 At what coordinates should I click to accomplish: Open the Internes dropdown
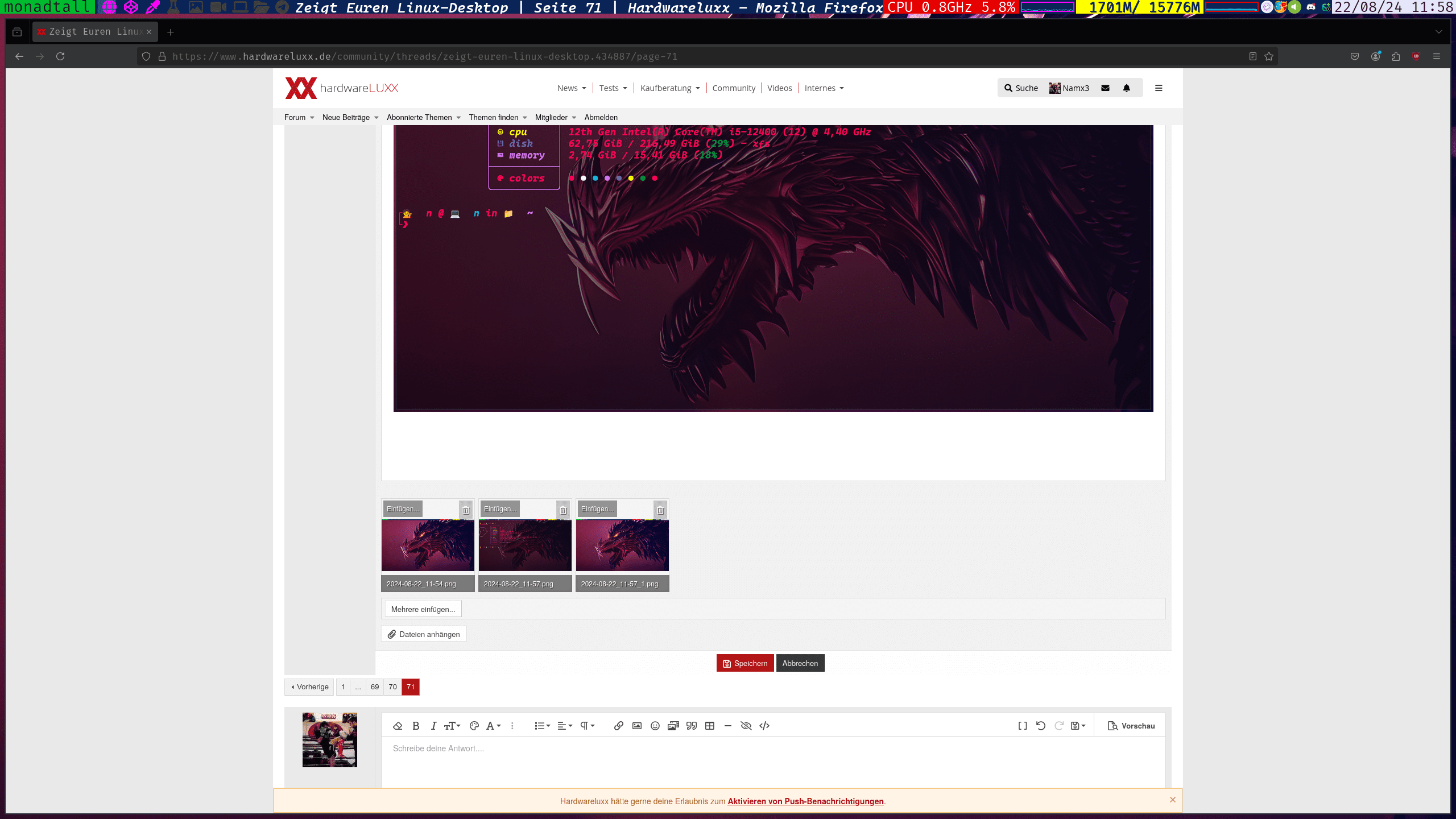click(x=824, y=88)
